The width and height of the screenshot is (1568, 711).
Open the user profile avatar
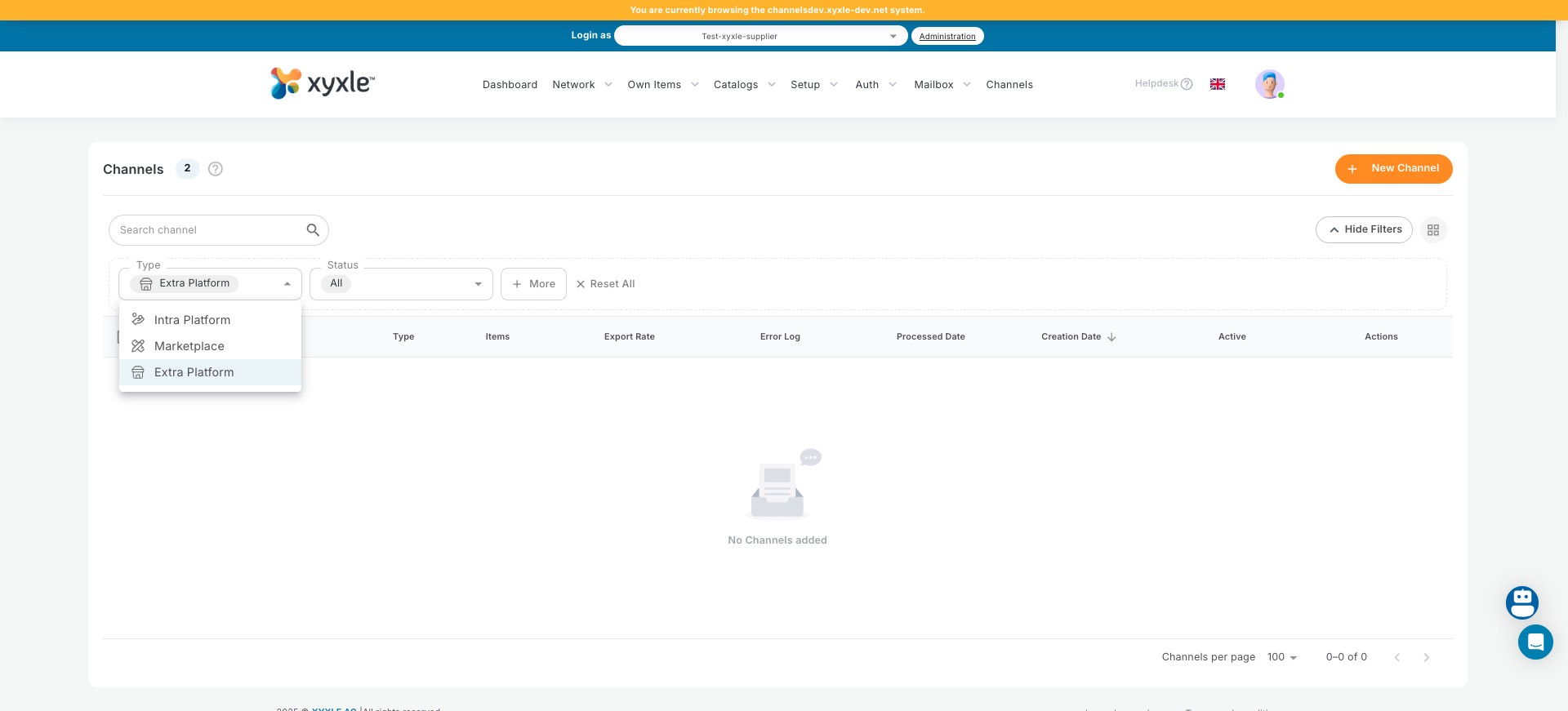coord(1269,84)
